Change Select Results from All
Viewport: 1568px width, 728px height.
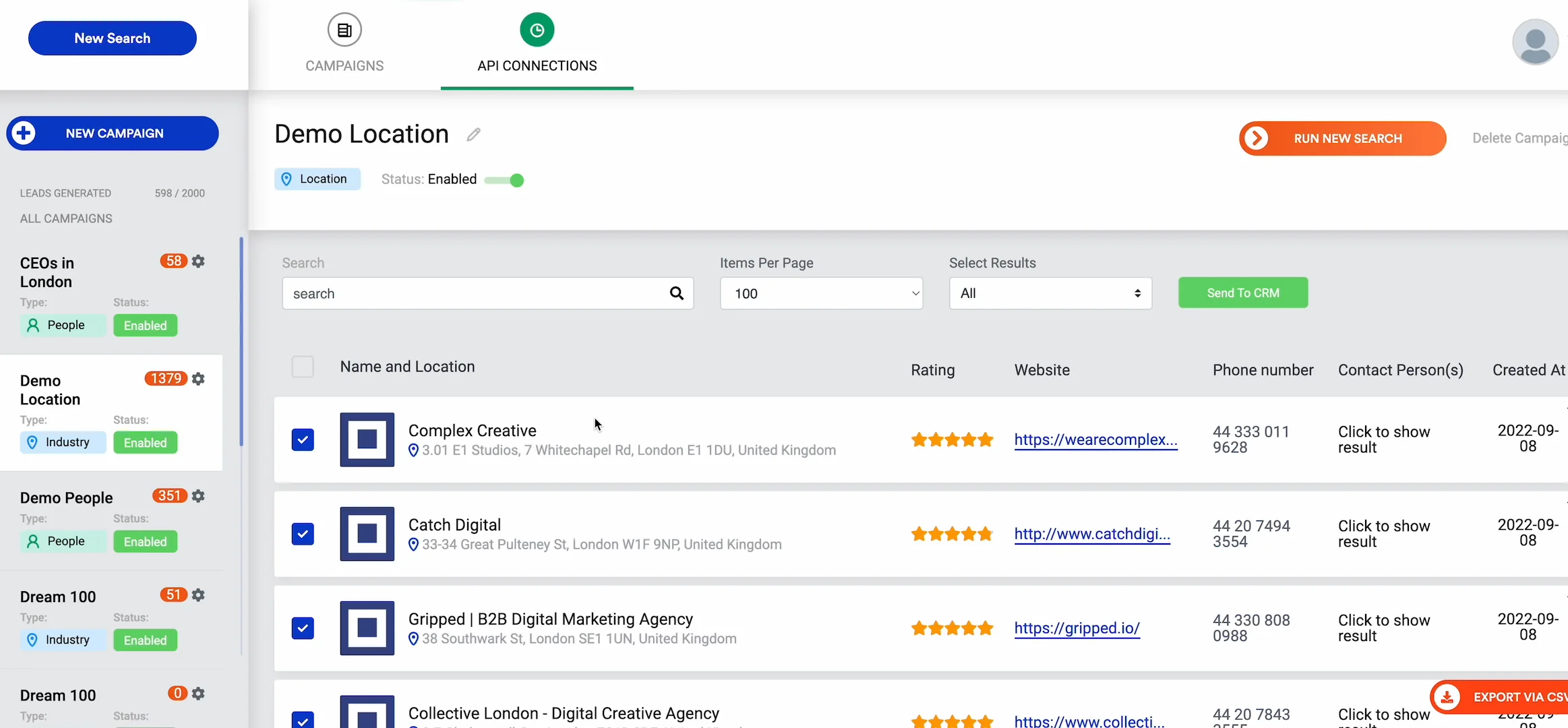pos(1049,293)
